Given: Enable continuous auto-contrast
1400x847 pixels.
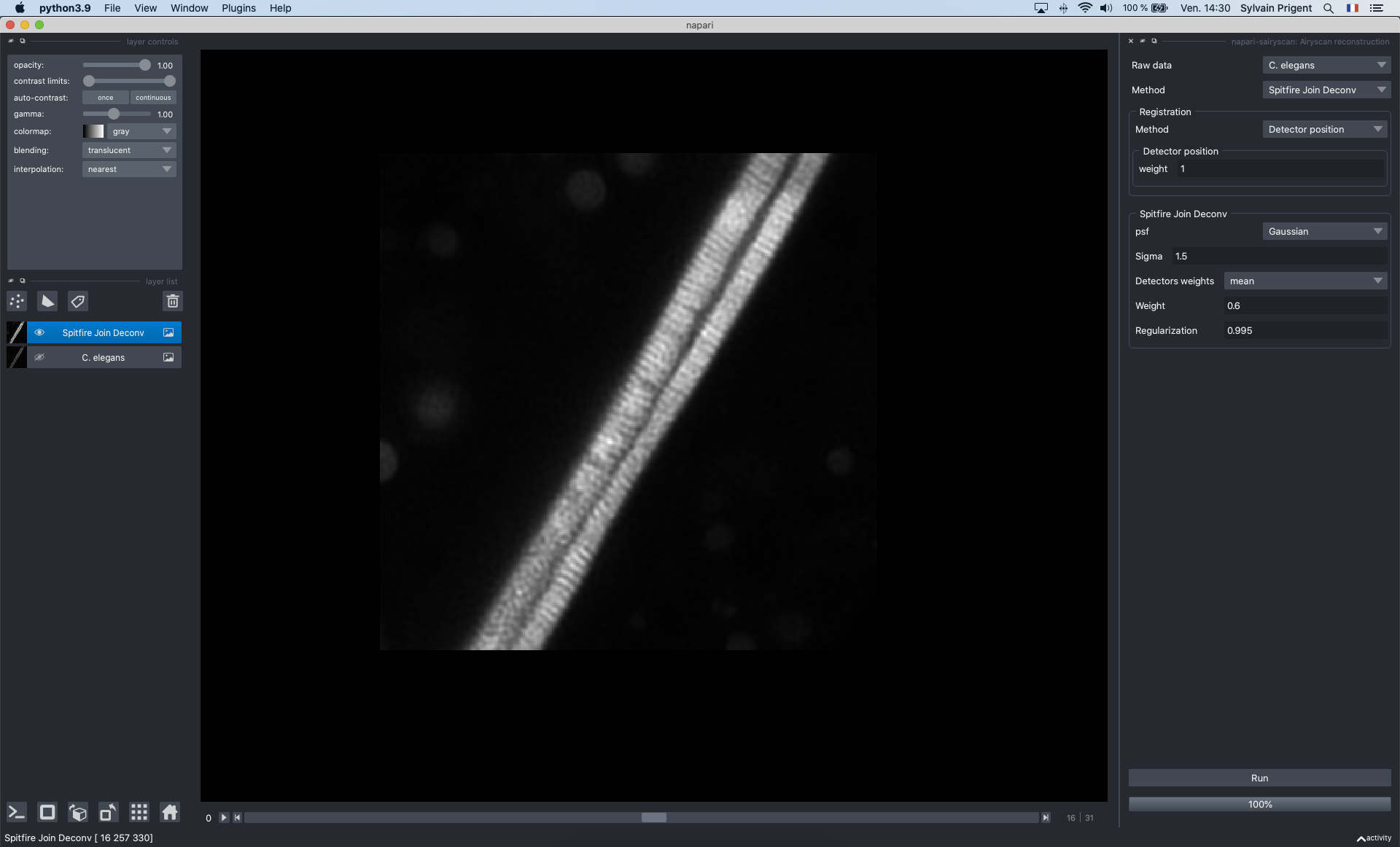Looking at the screenshot, I should 153,98.
